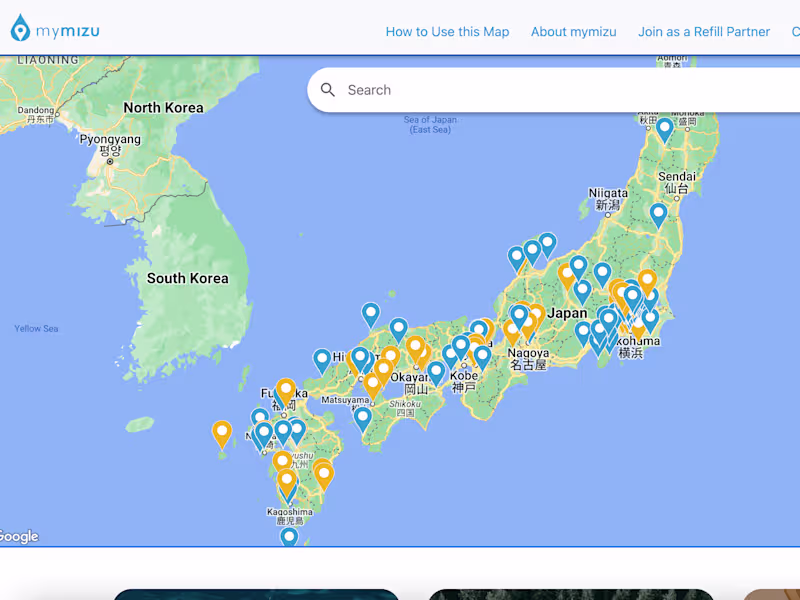The width and height of the screenshot is (800, 600).
Task: Click the Google logo on map
Action: pos(18,536)
